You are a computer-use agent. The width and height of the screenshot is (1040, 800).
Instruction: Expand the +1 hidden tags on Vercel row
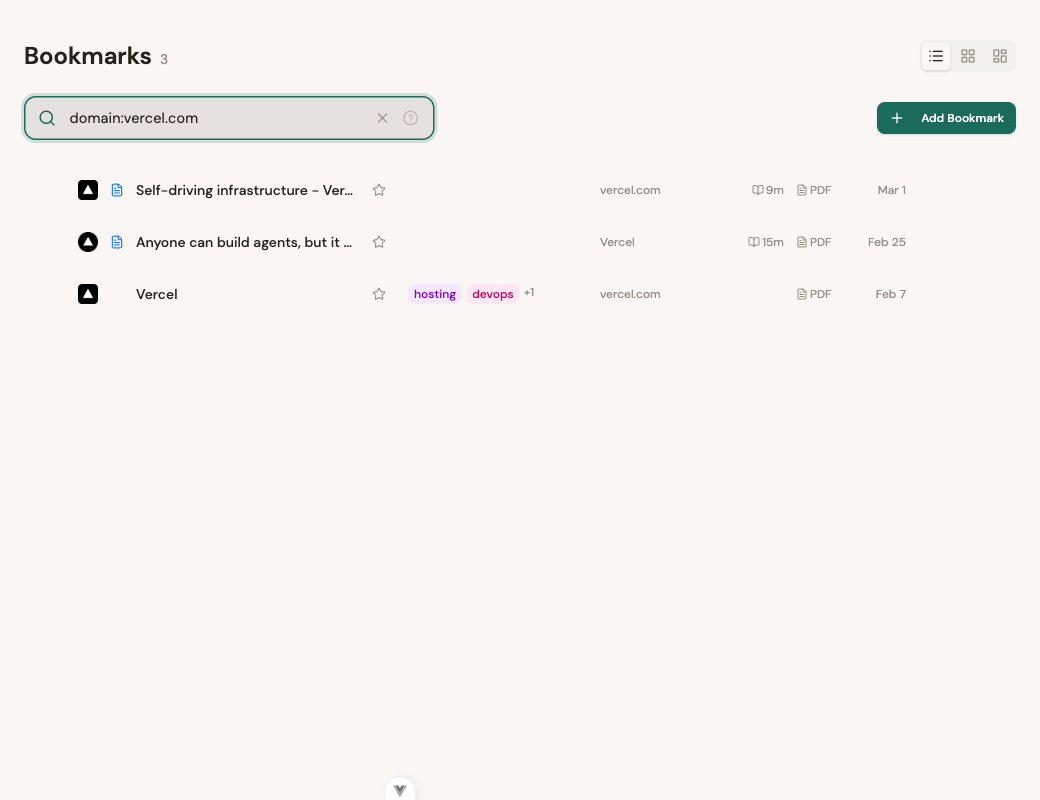529,293
